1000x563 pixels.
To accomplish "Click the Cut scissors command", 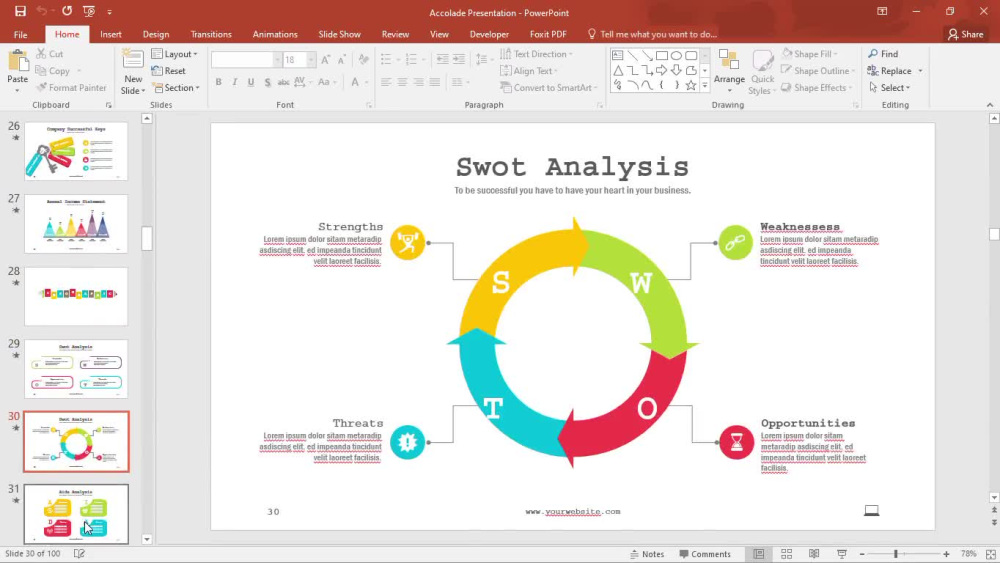I will [x=50, y=54].
